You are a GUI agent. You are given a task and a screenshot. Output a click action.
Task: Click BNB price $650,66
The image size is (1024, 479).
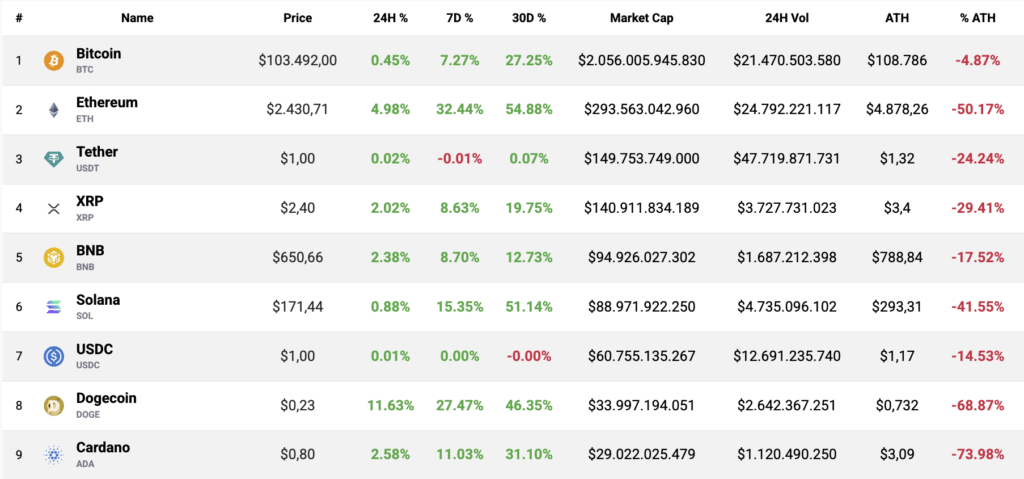[x=298, y=257]
